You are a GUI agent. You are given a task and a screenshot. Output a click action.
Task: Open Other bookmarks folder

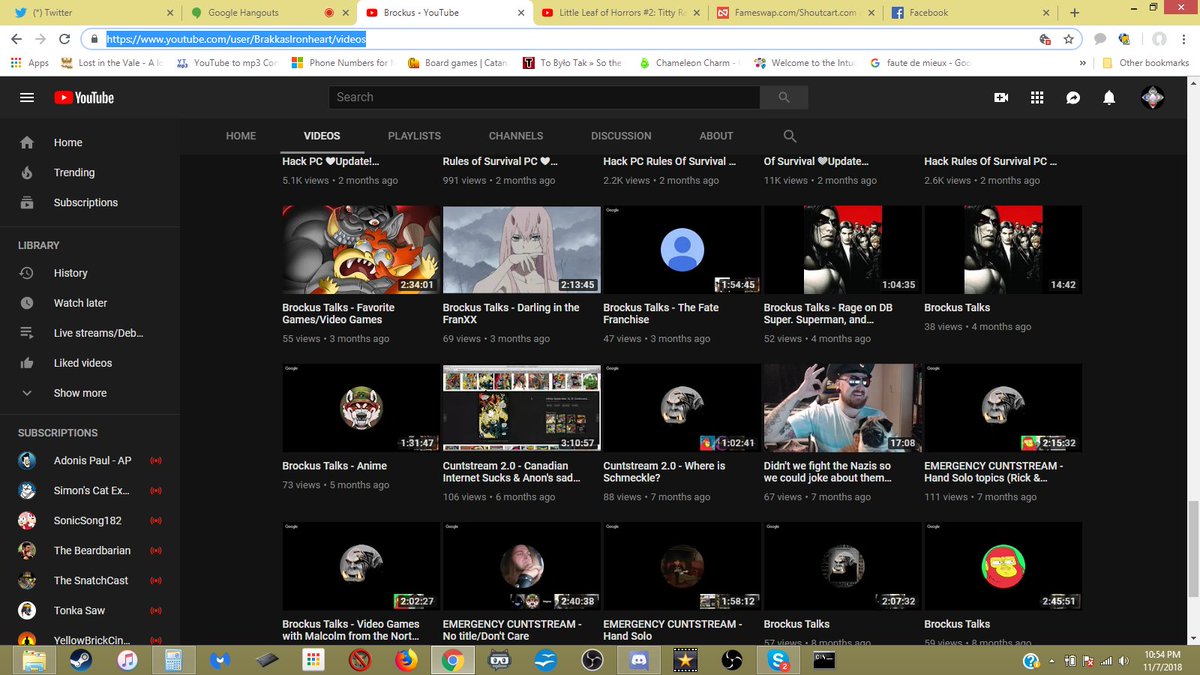tap(1146, 62)
